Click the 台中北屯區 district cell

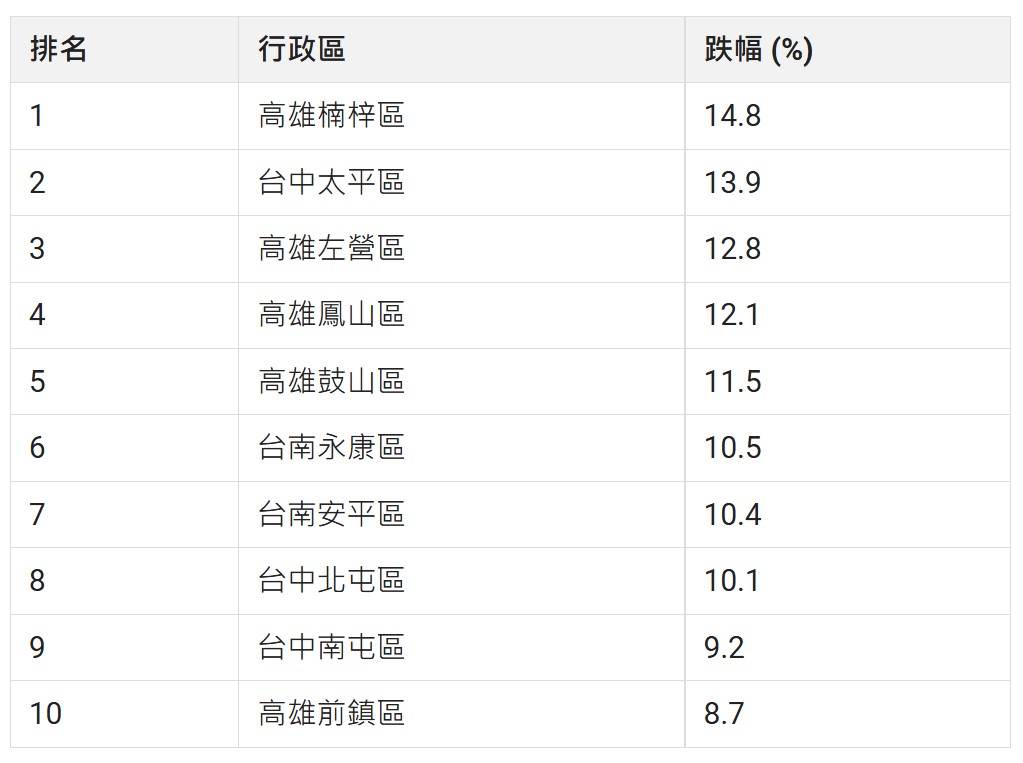coord(331,580)
